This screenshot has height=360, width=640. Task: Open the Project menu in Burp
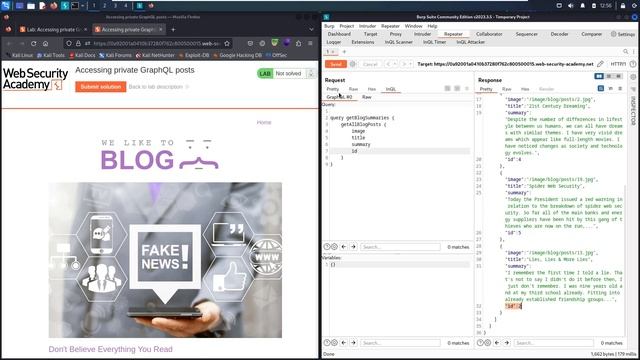point(347,26)
